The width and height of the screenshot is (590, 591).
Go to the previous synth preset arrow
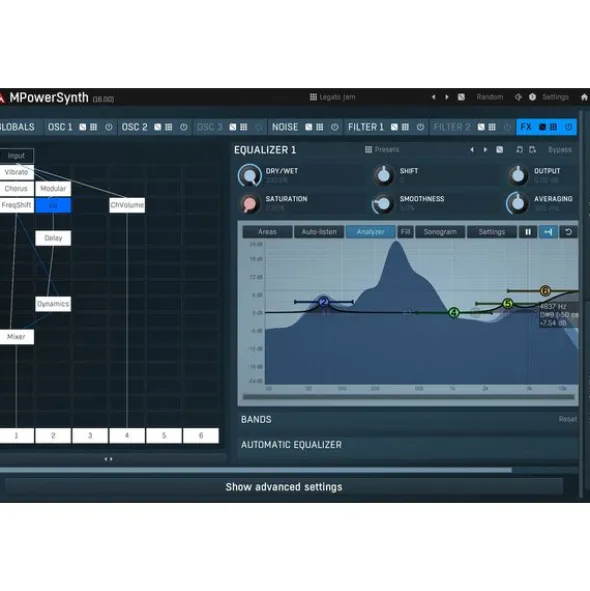tap(434, 97)
